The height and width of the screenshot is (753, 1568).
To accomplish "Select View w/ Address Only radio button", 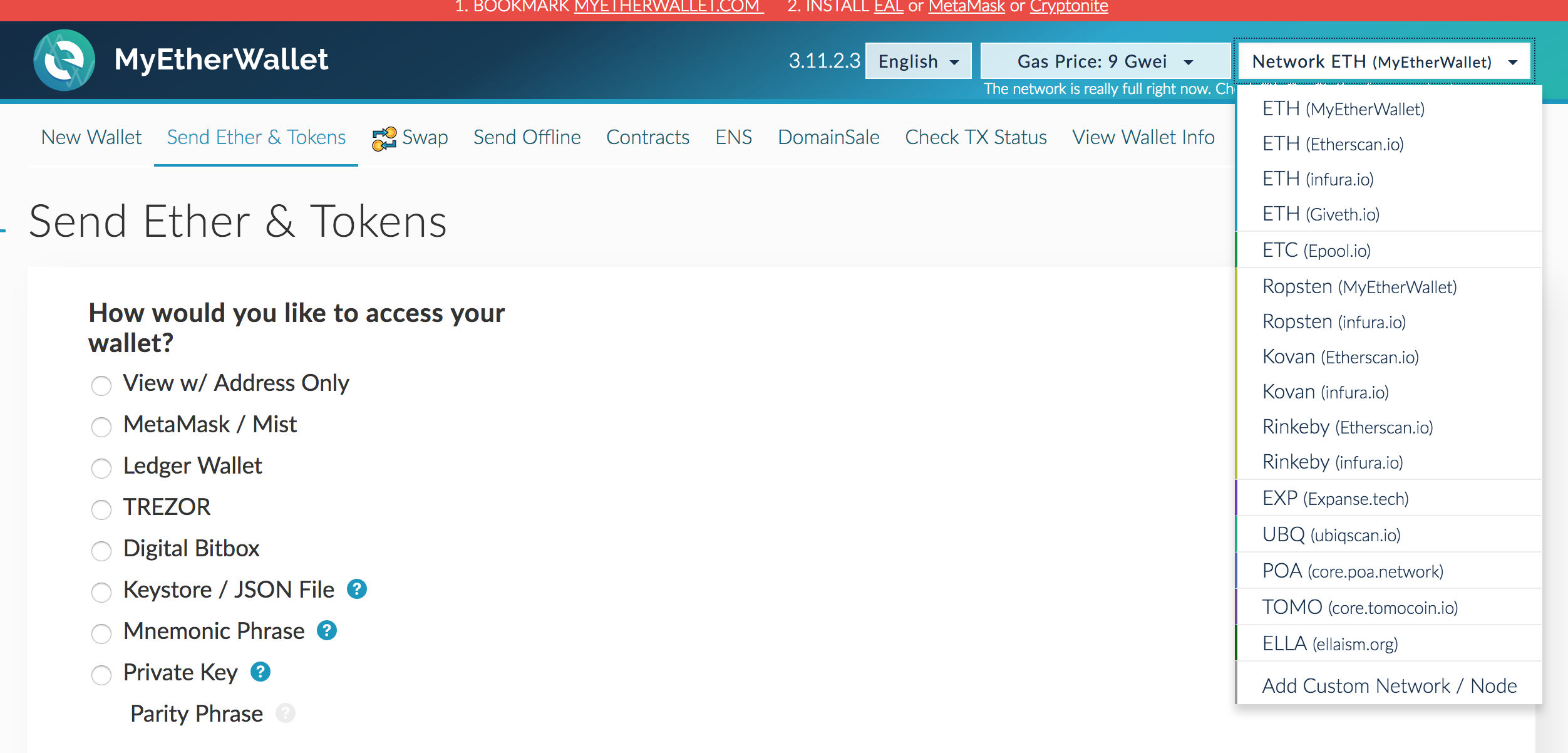I will pyautogui.click(x=101, y=385).
